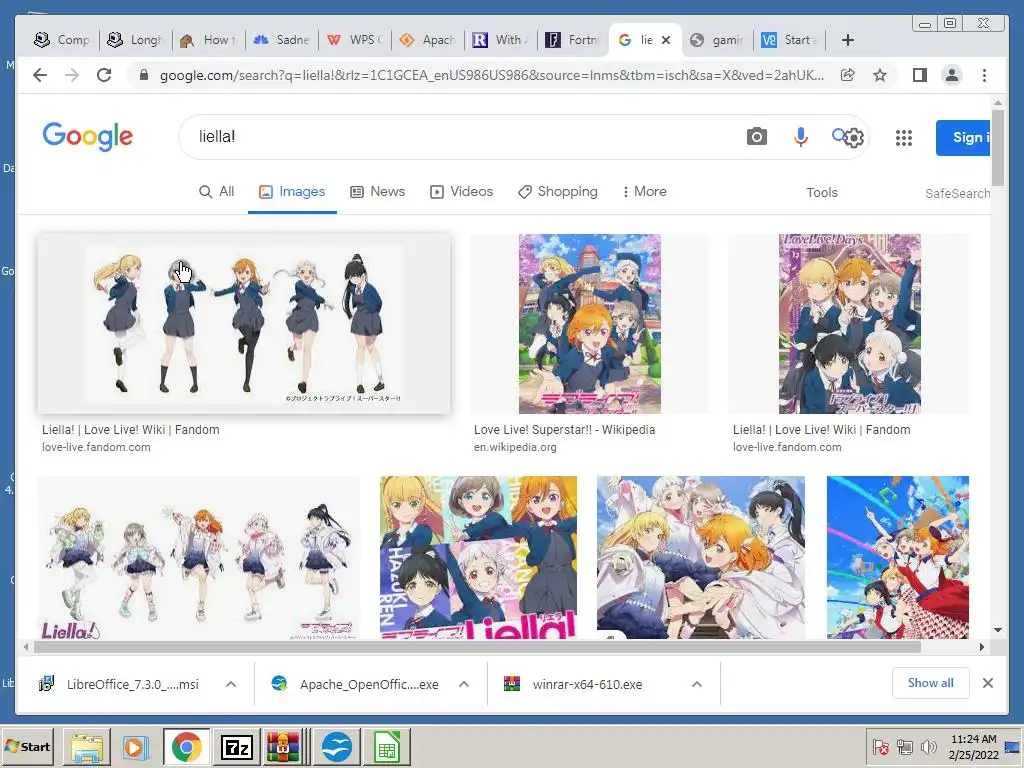Open the Chrome three-dot menu
1024x768 pixels.
984,75
